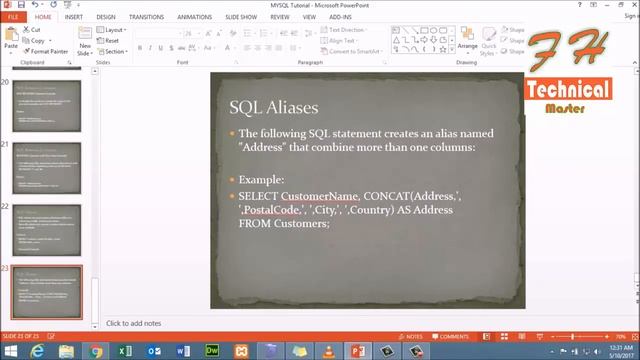This screenshot has width=640, height=360.
Task: Switch to the DESIGN tab
Action: [x=106, y=17]
